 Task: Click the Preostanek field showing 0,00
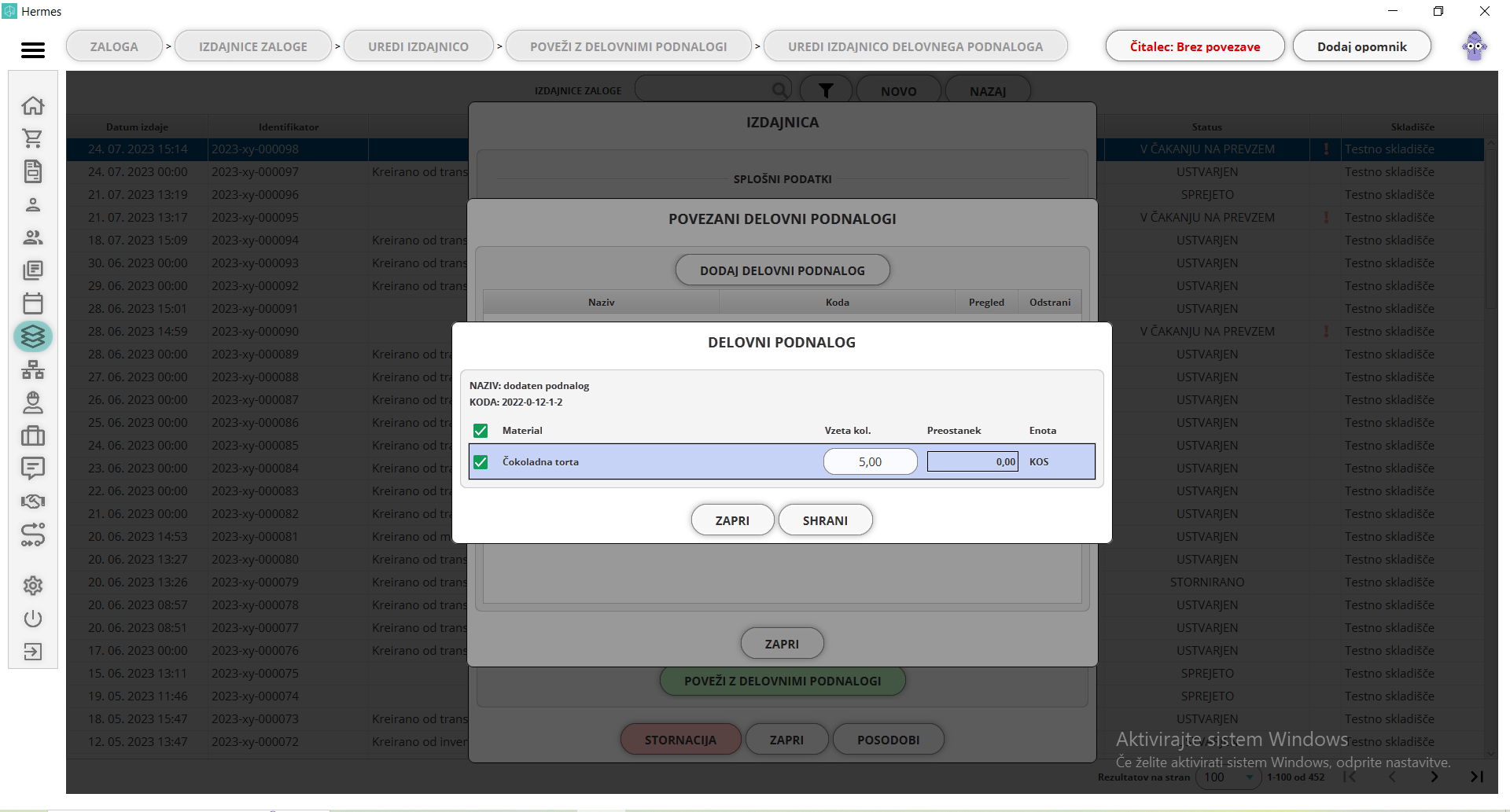click(x=972, y=461)
